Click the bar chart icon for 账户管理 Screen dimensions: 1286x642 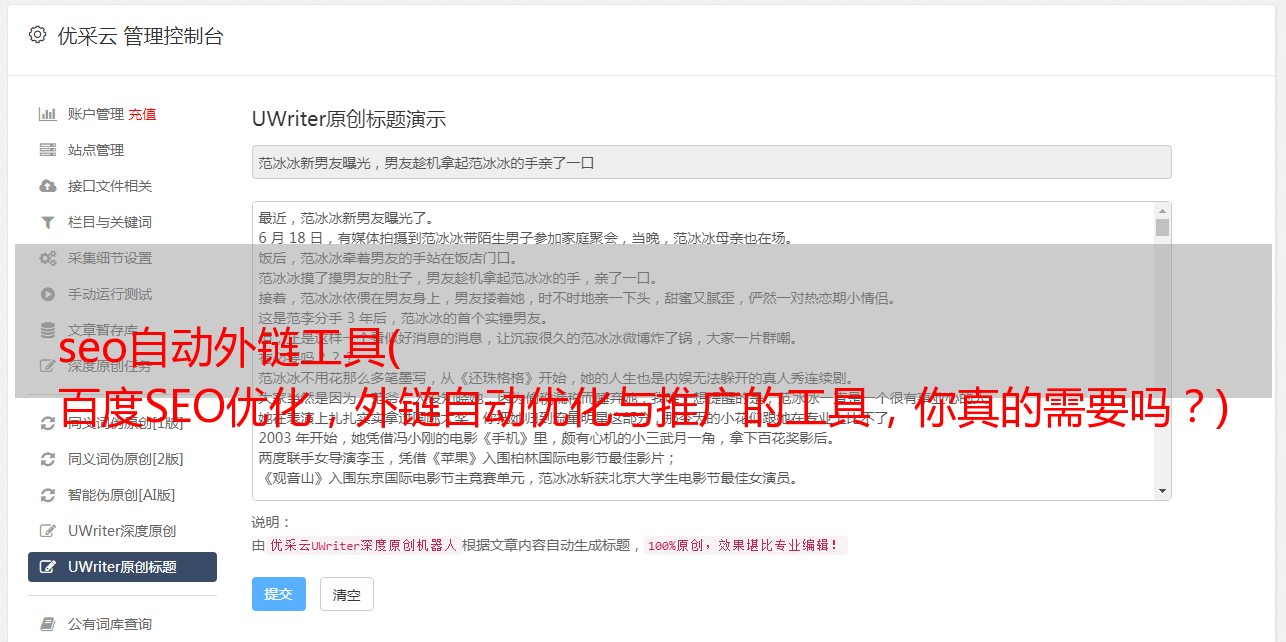[47, 114]
